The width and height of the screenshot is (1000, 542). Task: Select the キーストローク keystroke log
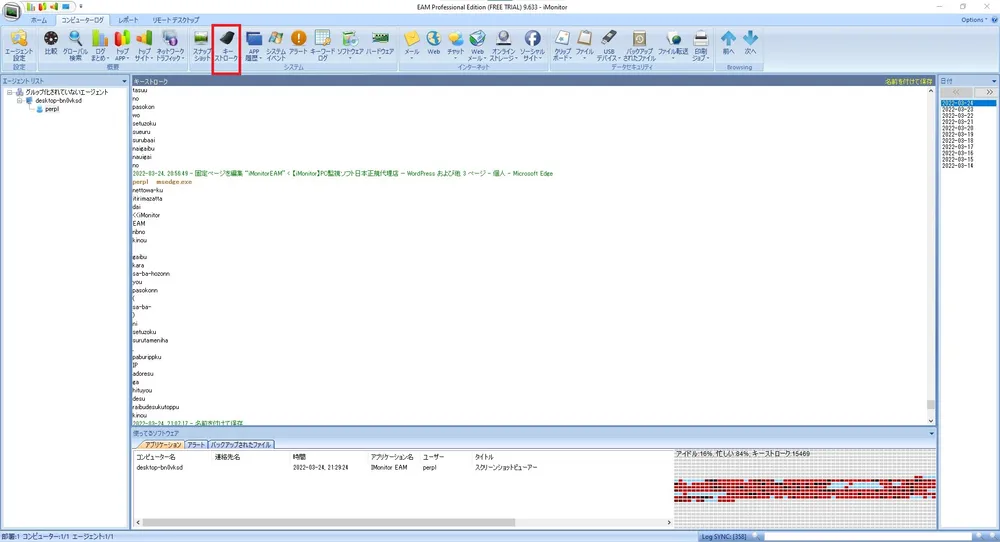[226, 45]
